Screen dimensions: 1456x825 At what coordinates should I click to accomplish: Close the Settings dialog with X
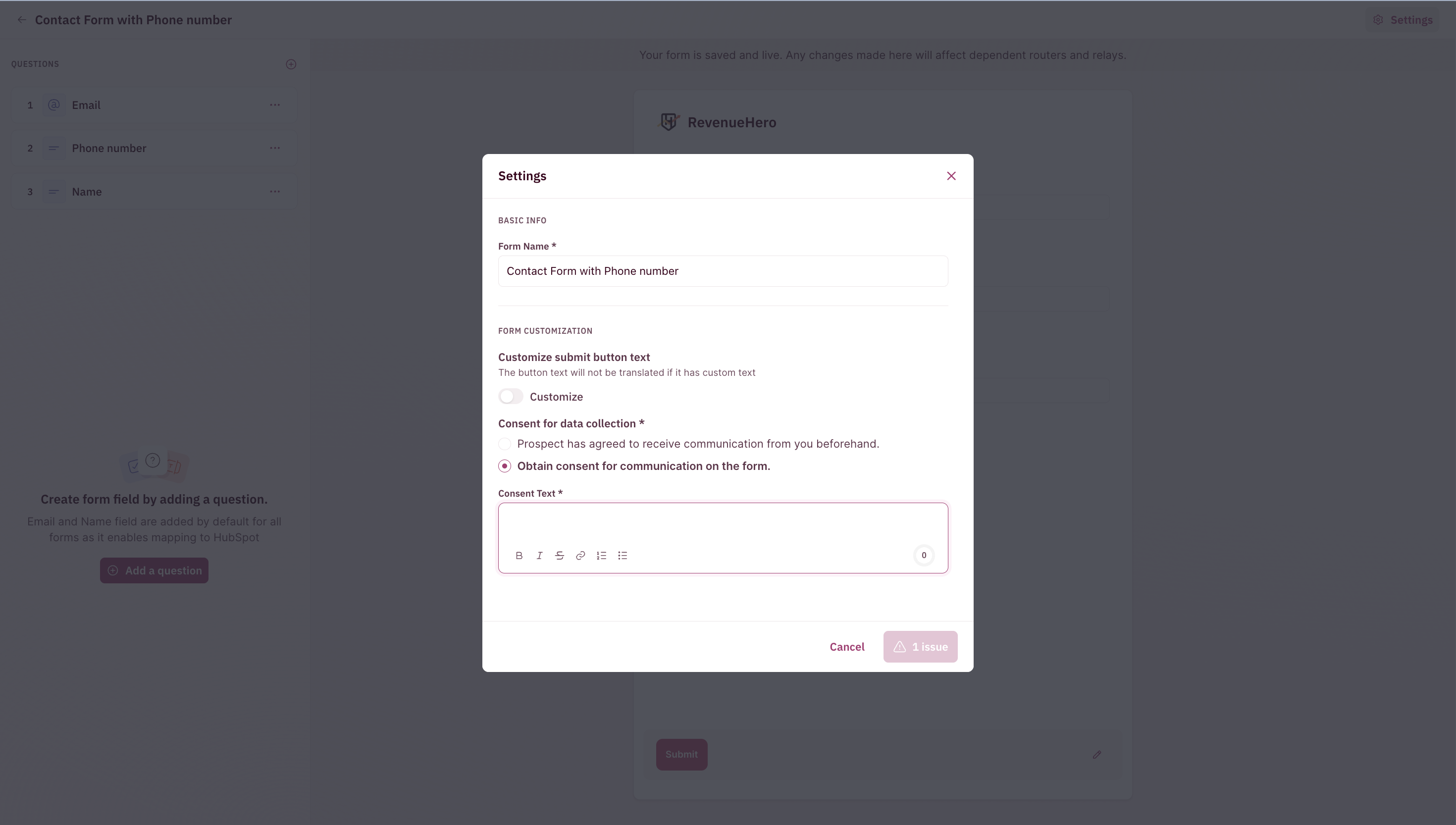point(951,176)
